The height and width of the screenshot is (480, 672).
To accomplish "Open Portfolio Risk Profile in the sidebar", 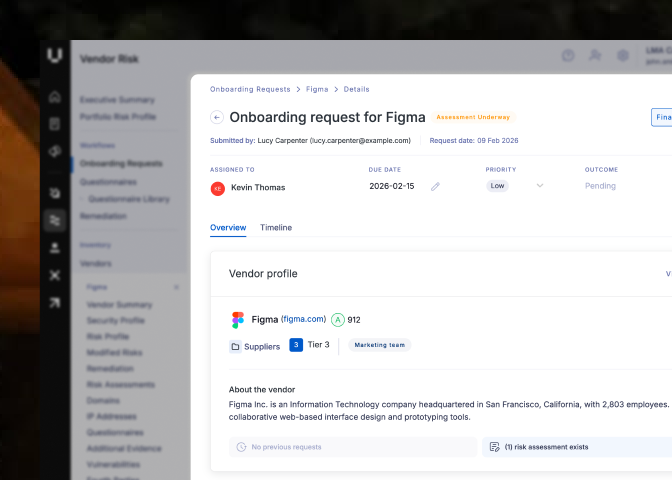I will [x=118, y=117].
